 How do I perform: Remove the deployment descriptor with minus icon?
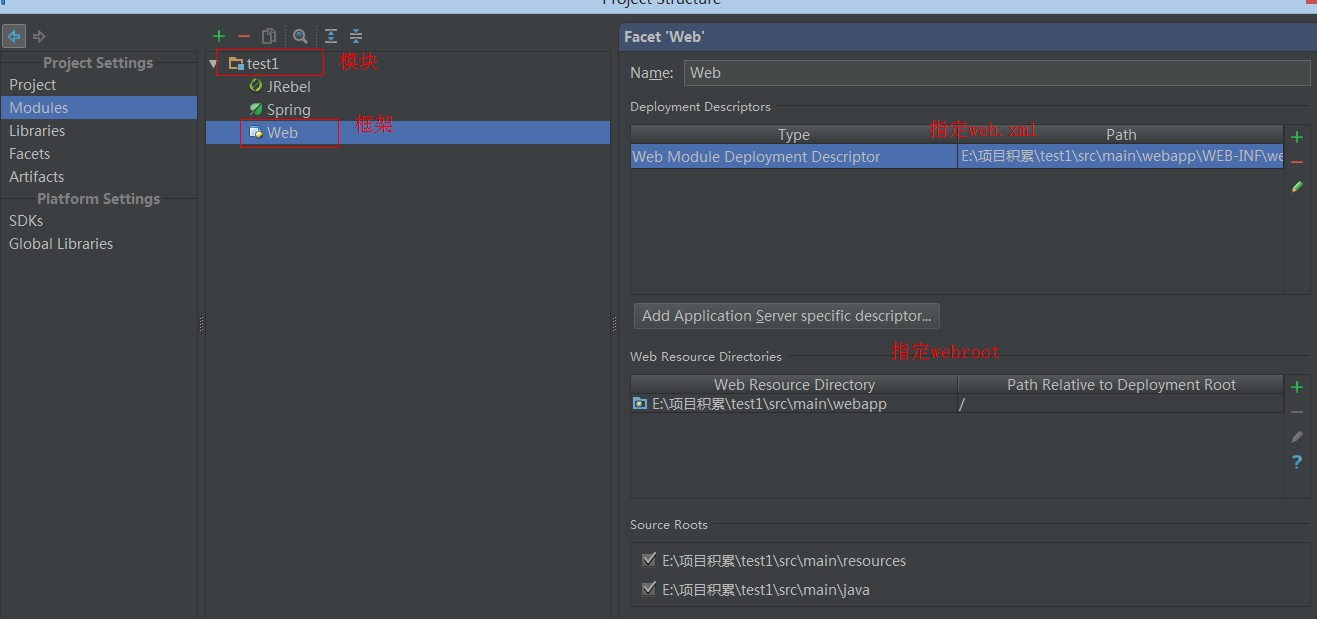[x=1297, y=162]
